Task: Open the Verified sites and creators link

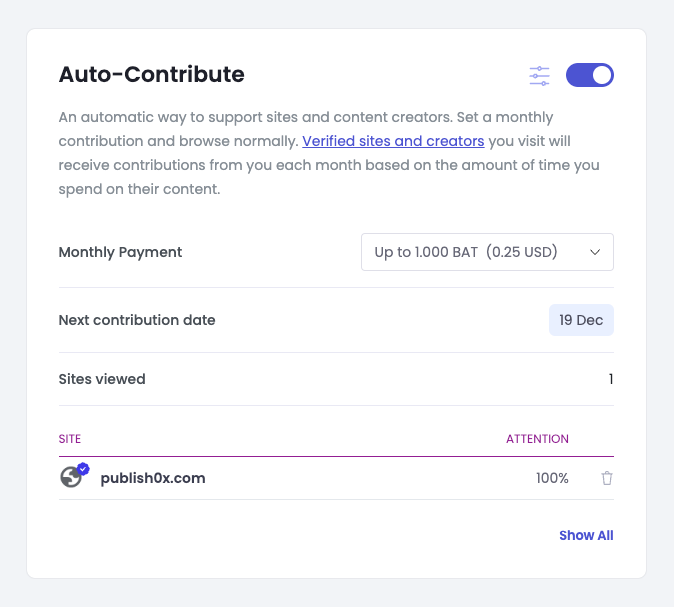Action: (393, 141)
